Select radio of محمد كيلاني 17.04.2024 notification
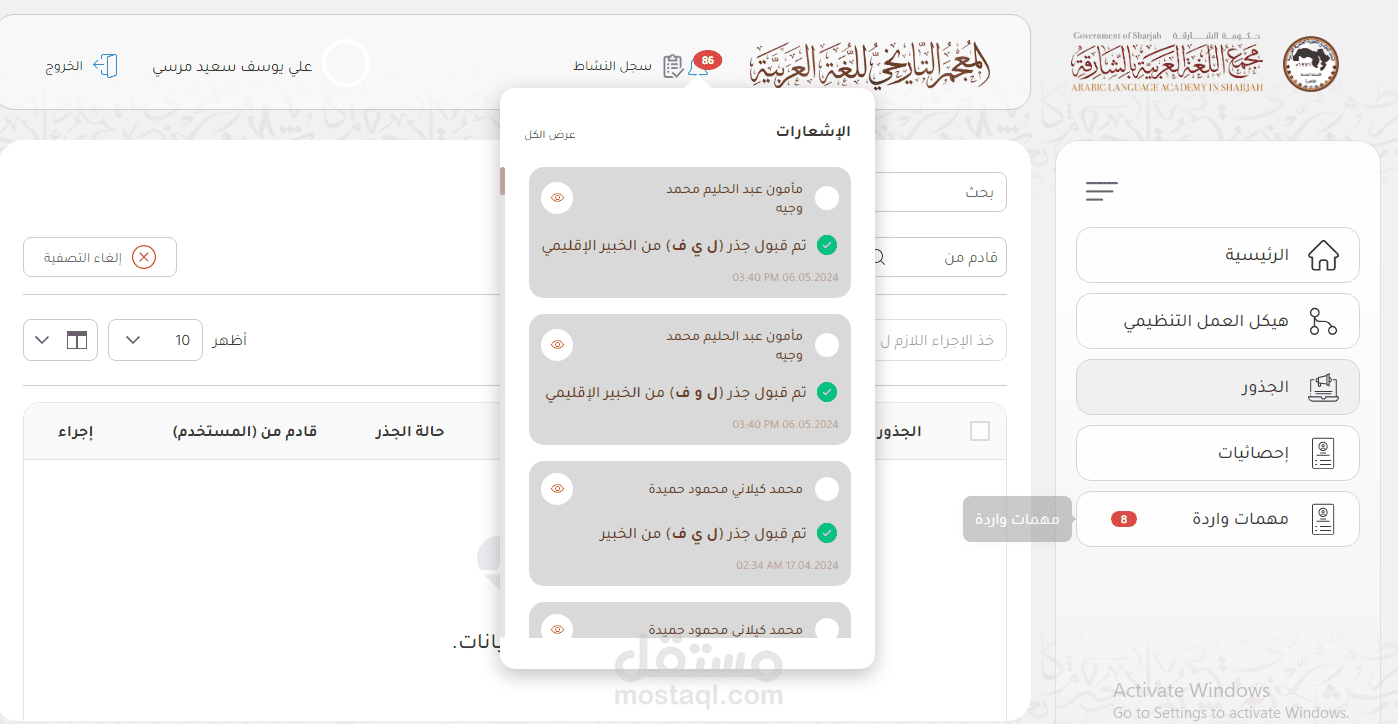Viewport: 1398px width, 724px height. 827,489
